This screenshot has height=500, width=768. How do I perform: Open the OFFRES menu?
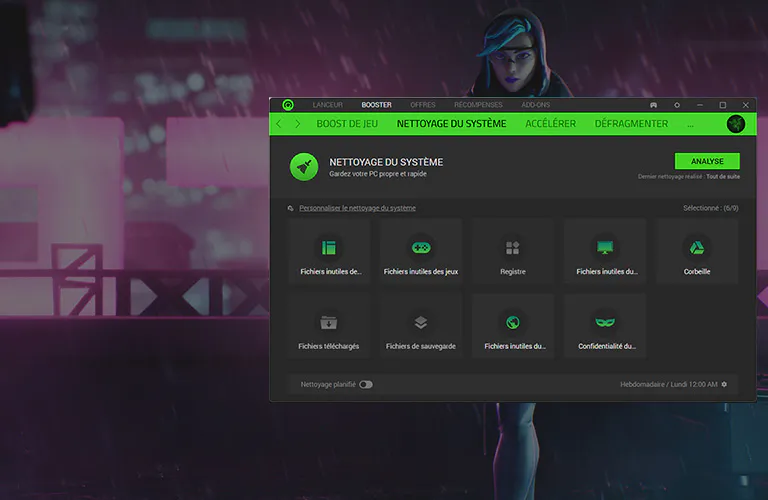[x=423, y=105]
